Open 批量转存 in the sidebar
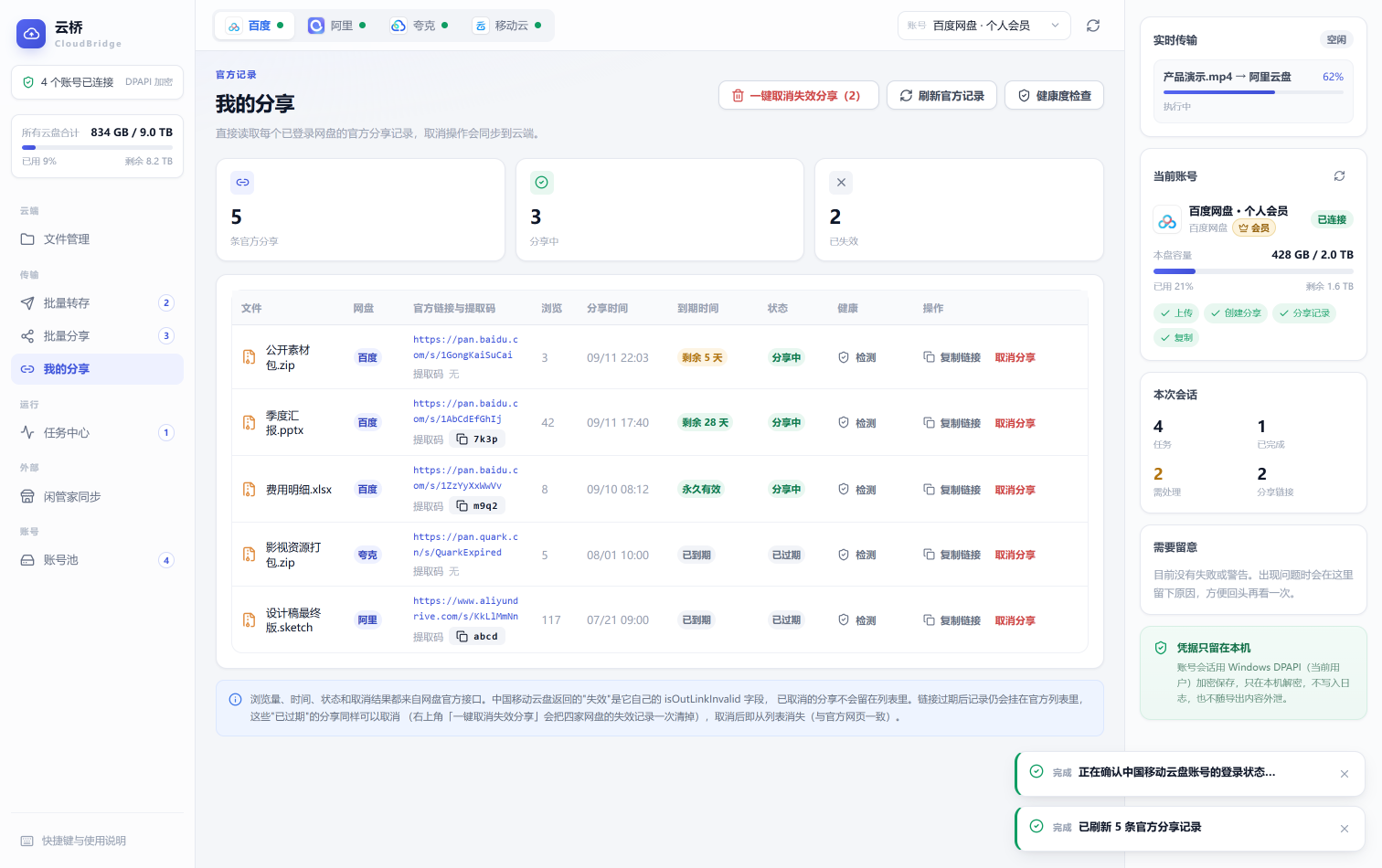Image resolution: width=1382 pixels, height=868 pixels. click(97, 303)
